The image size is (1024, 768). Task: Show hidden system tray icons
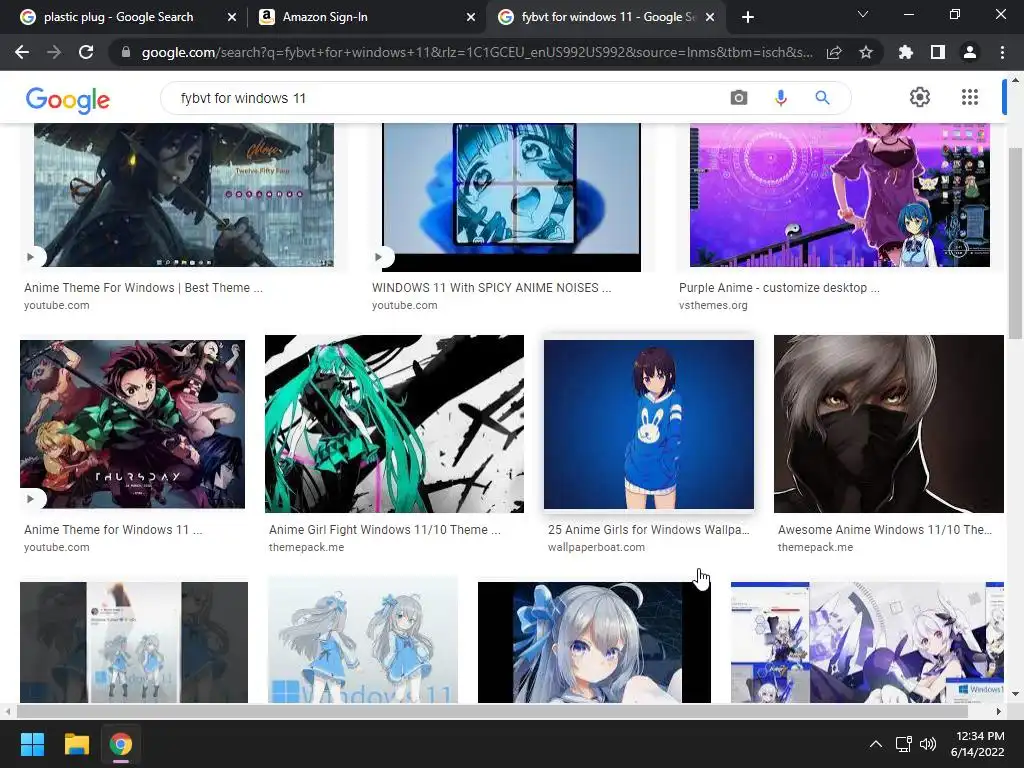(x=876, y=744)
